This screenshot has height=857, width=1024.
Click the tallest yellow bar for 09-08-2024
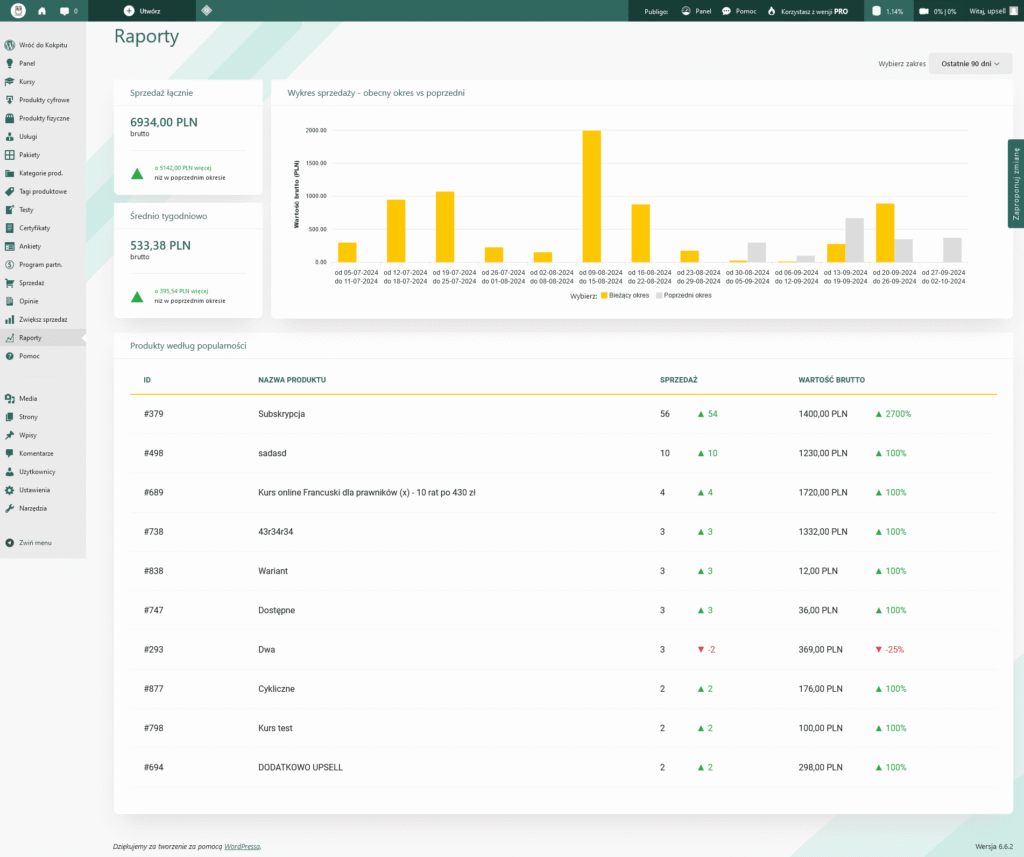592,197
